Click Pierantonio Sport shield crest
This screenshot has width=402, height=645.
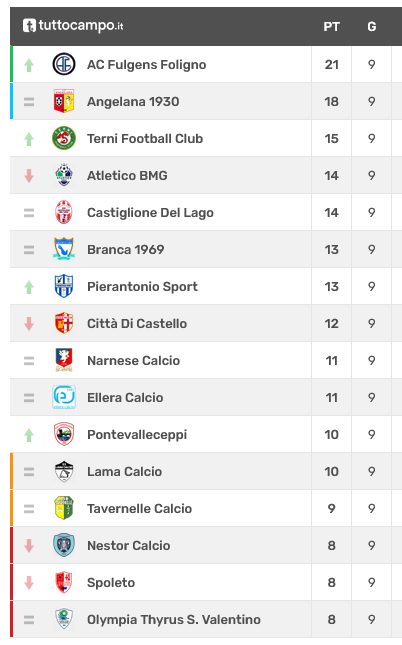[64, 286]
